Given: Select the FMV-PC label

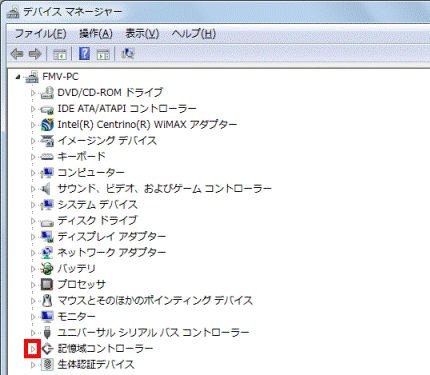Looking at the screenshot, I should click(60, 77).
